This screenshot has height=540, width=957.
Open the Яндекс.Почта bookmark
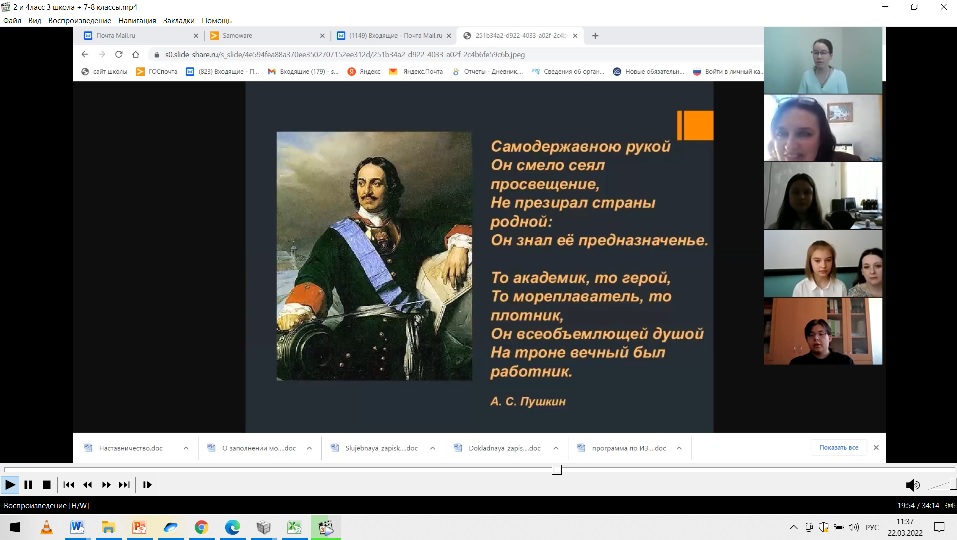(416, 71)
